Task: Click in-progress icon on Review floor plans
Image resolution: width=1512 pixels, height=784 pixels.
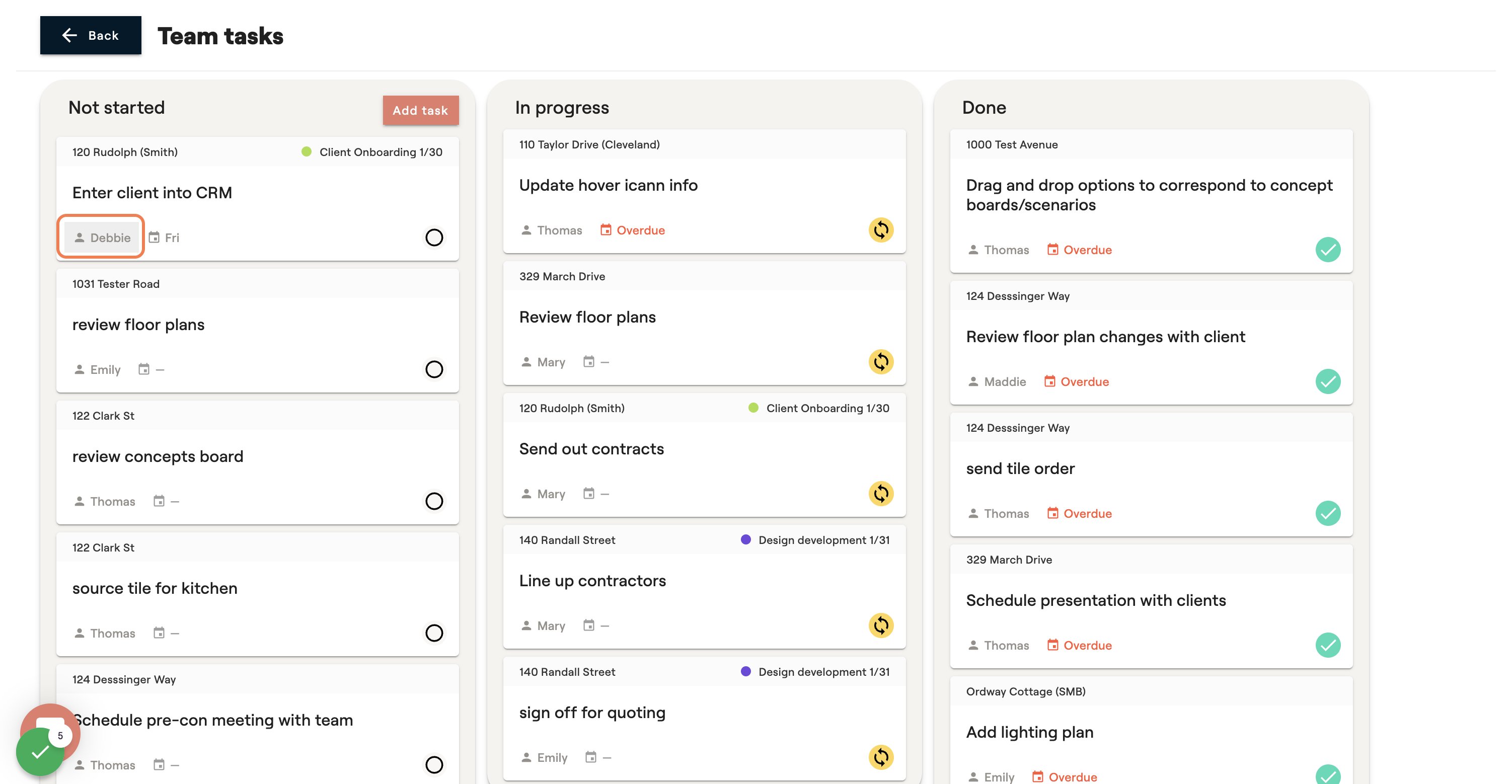Action: (x=881, y=362)
